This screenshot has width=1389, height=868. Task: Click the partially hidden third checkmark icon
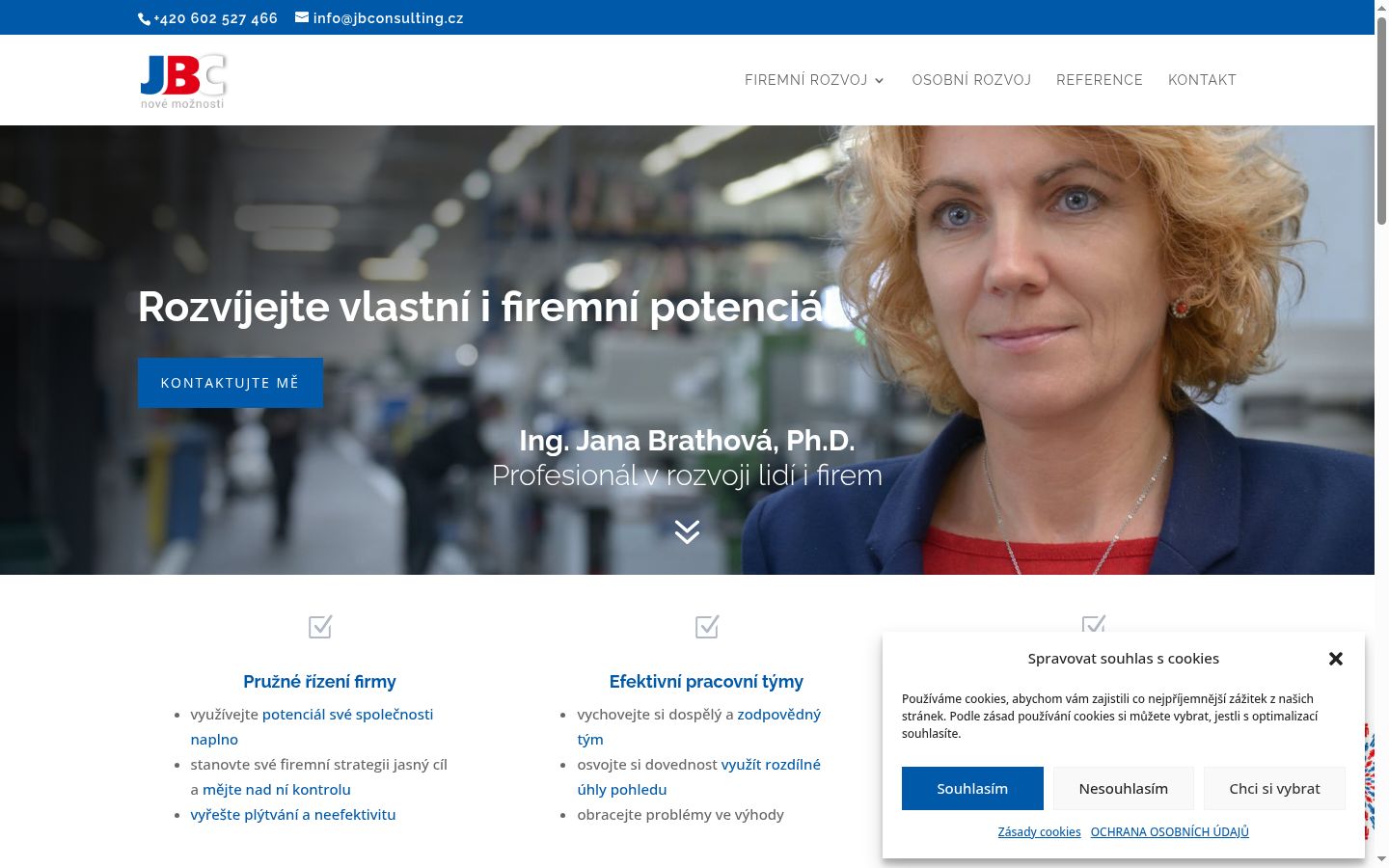click(x=1094, y=623)
